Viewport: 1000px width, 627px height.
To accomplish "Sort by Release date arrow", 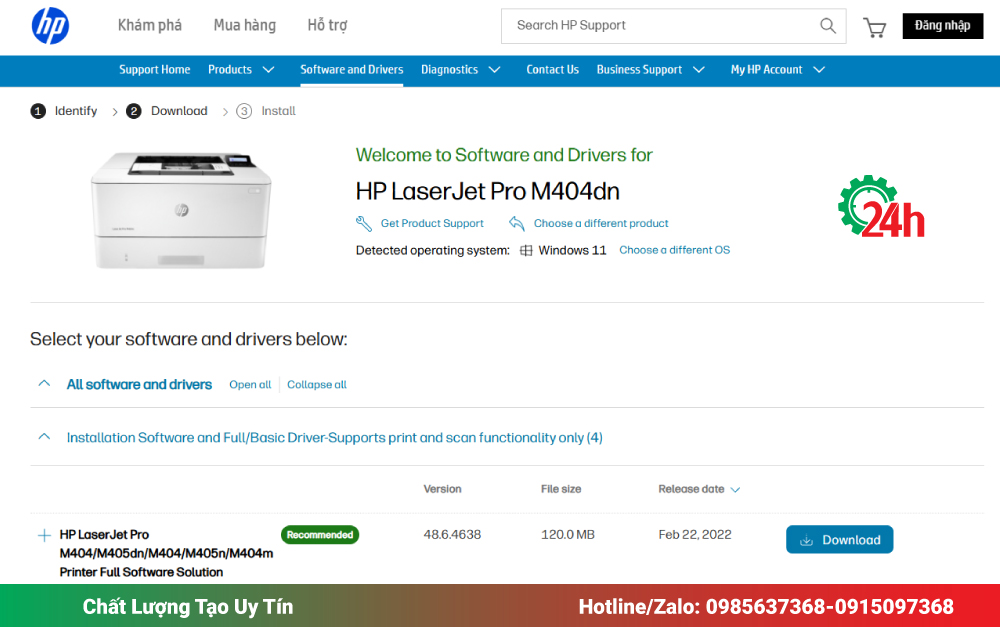I will [x=735, y=490].
